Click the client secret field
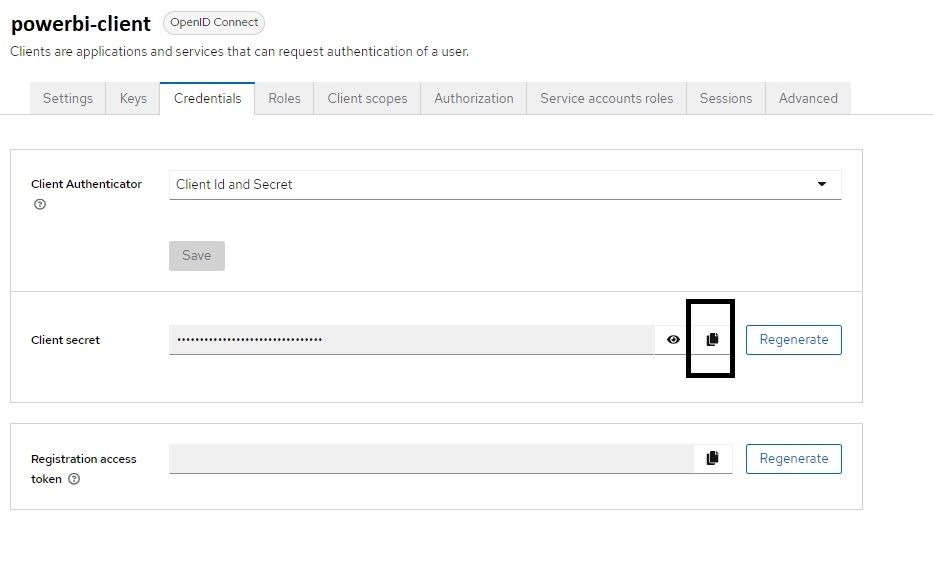Viewport: 933px width, 576px height. [411, 340]
